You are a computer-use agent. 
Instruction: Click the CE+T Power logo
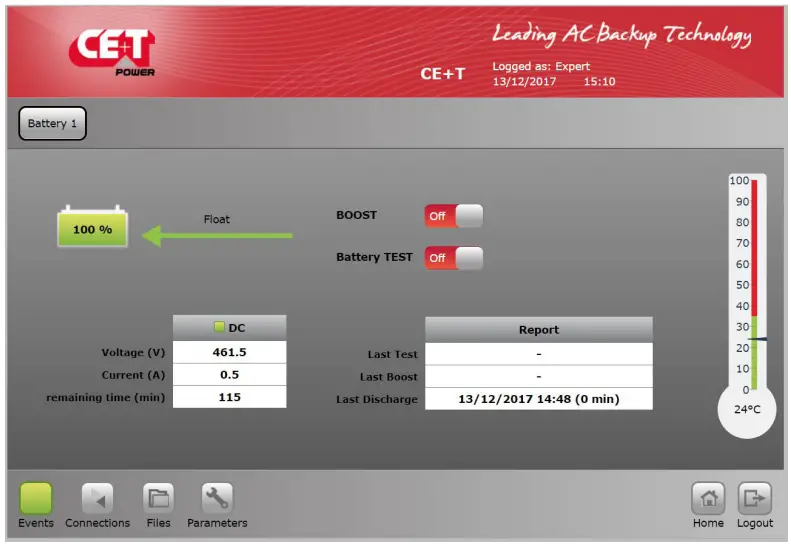[112, 53]
